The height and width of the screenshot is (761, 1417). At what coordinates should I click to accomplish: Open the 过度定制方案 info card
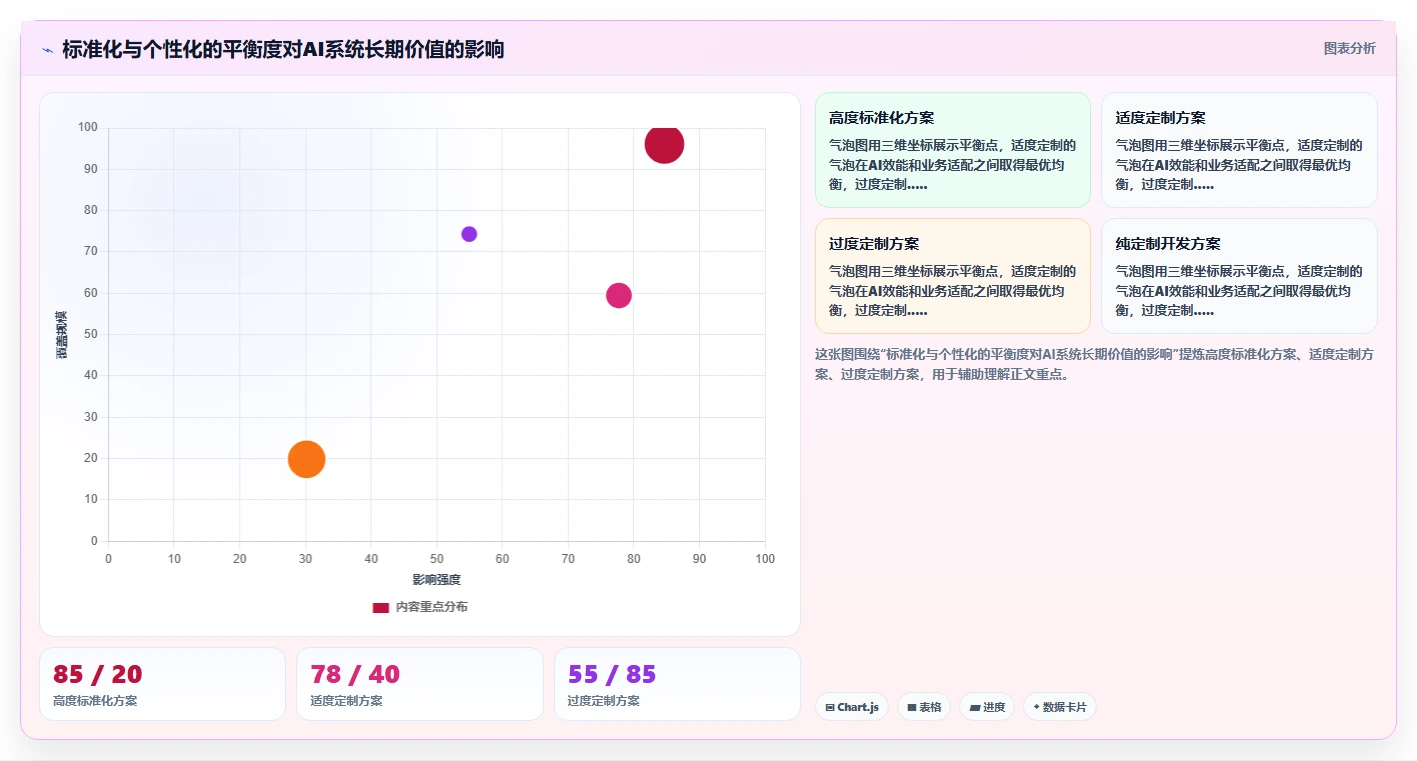click(x=953, y=276)
